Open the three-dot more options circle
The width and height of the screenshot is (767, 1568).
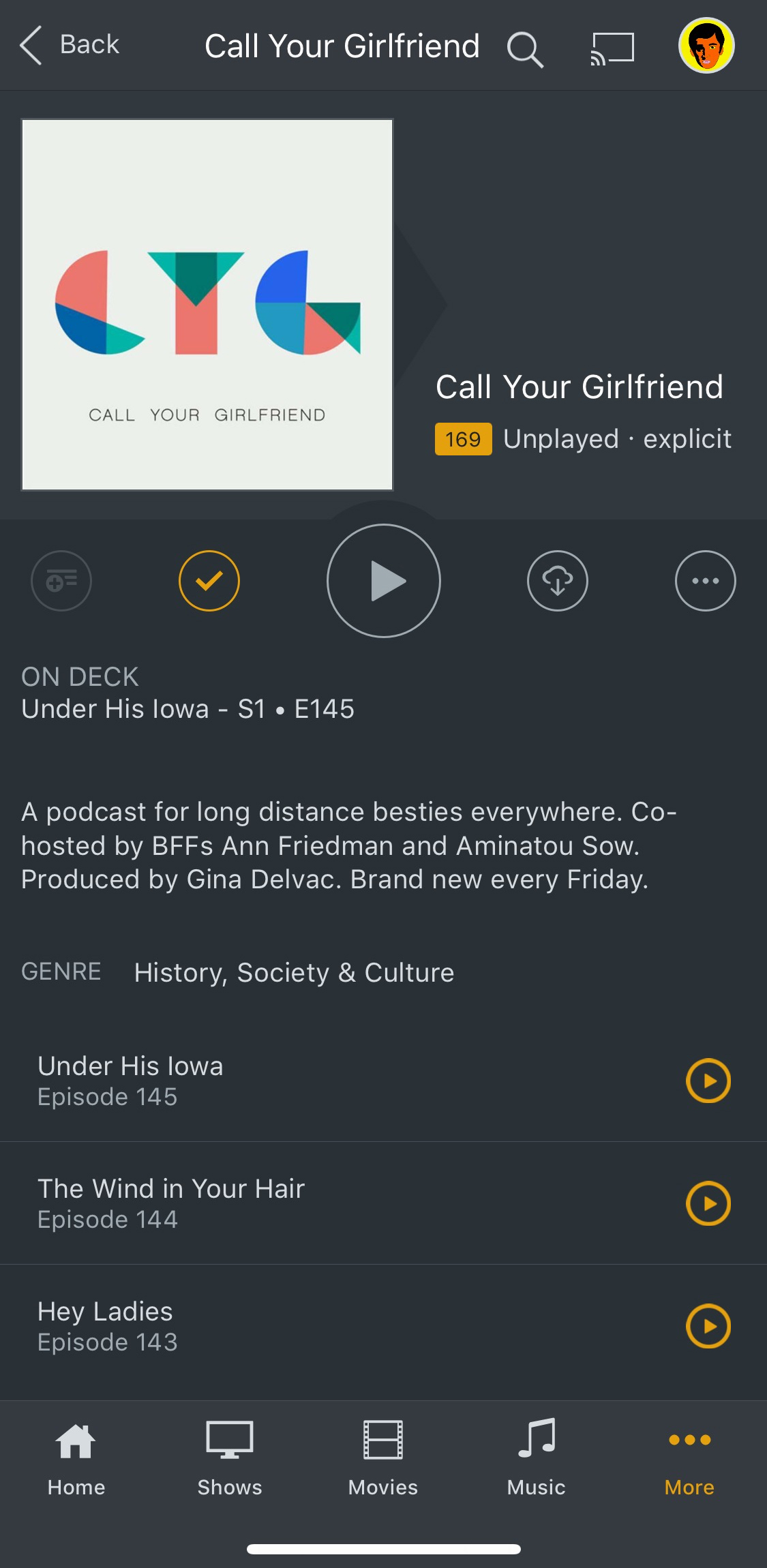tap(706, 581)
